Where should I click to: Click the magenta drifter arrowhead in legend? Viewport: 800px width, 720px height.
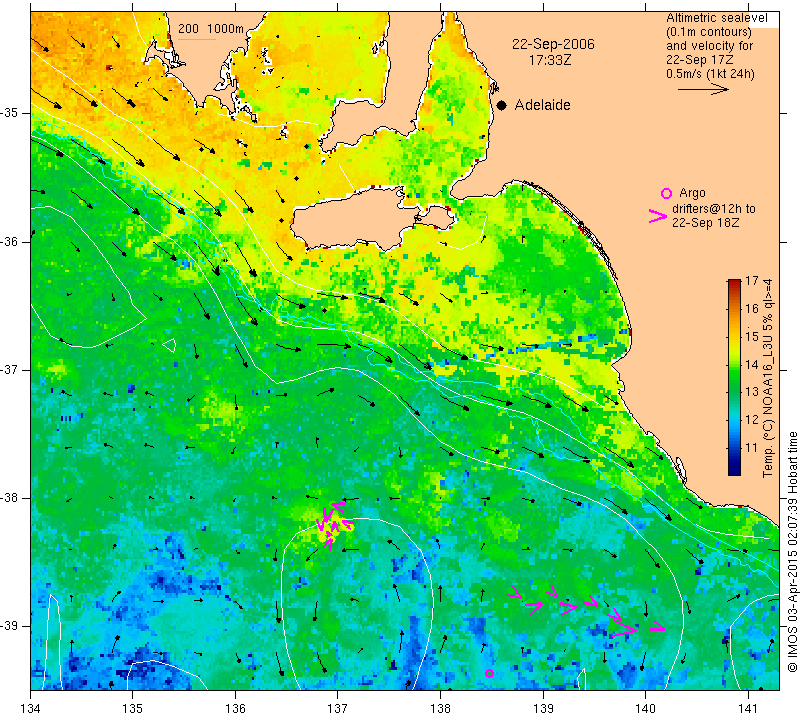(x=658, y=216)
